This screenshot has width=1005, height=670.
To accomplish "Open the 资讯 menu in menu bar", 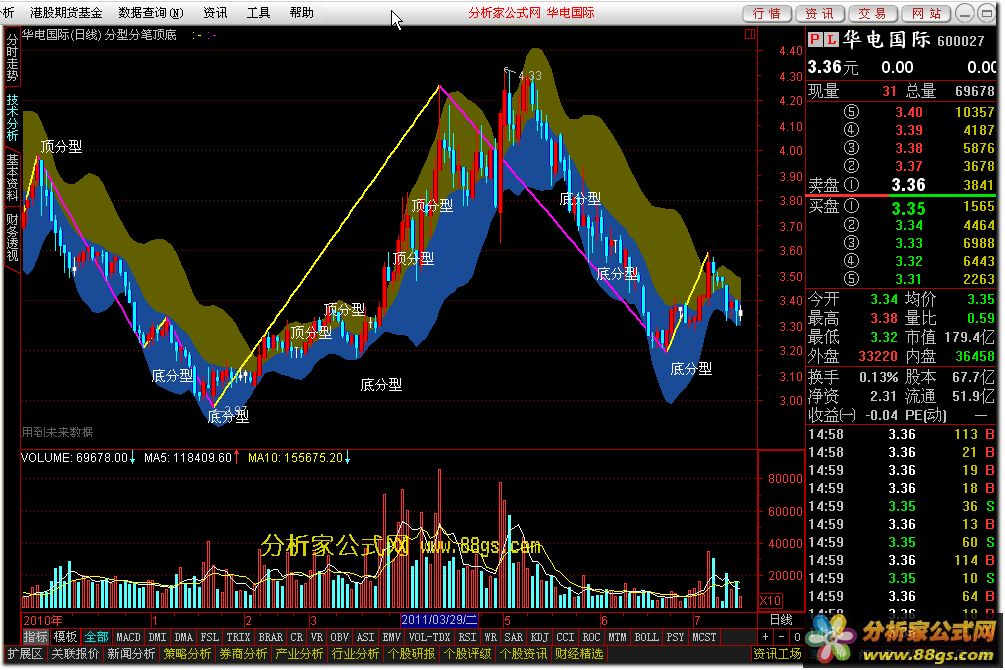I will click(215, 12).
